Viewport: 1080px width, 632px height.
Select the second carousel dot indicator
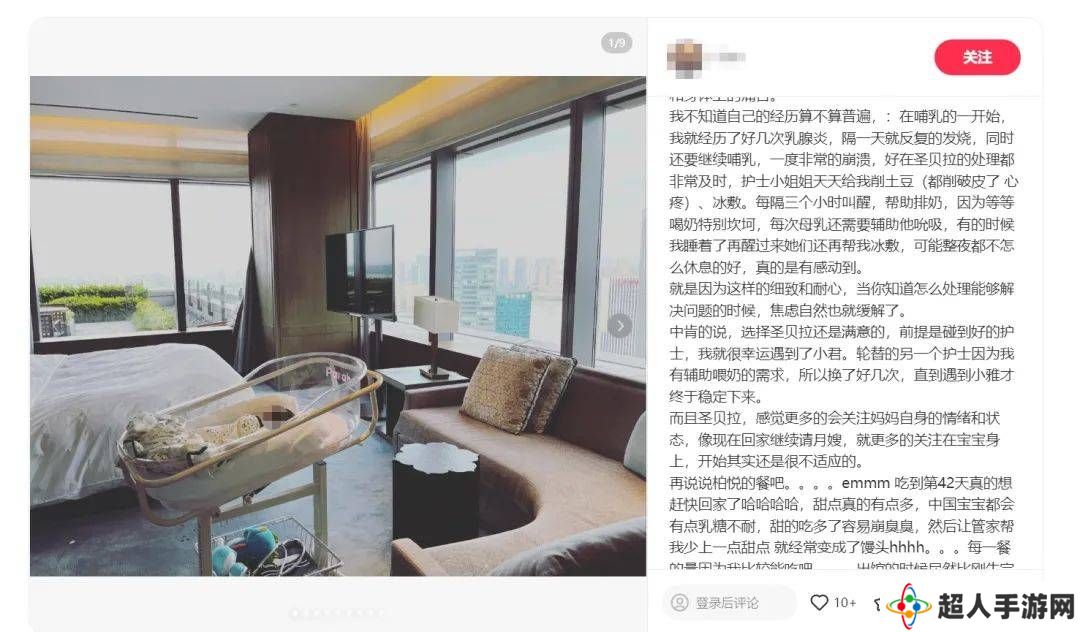point(306,613)
